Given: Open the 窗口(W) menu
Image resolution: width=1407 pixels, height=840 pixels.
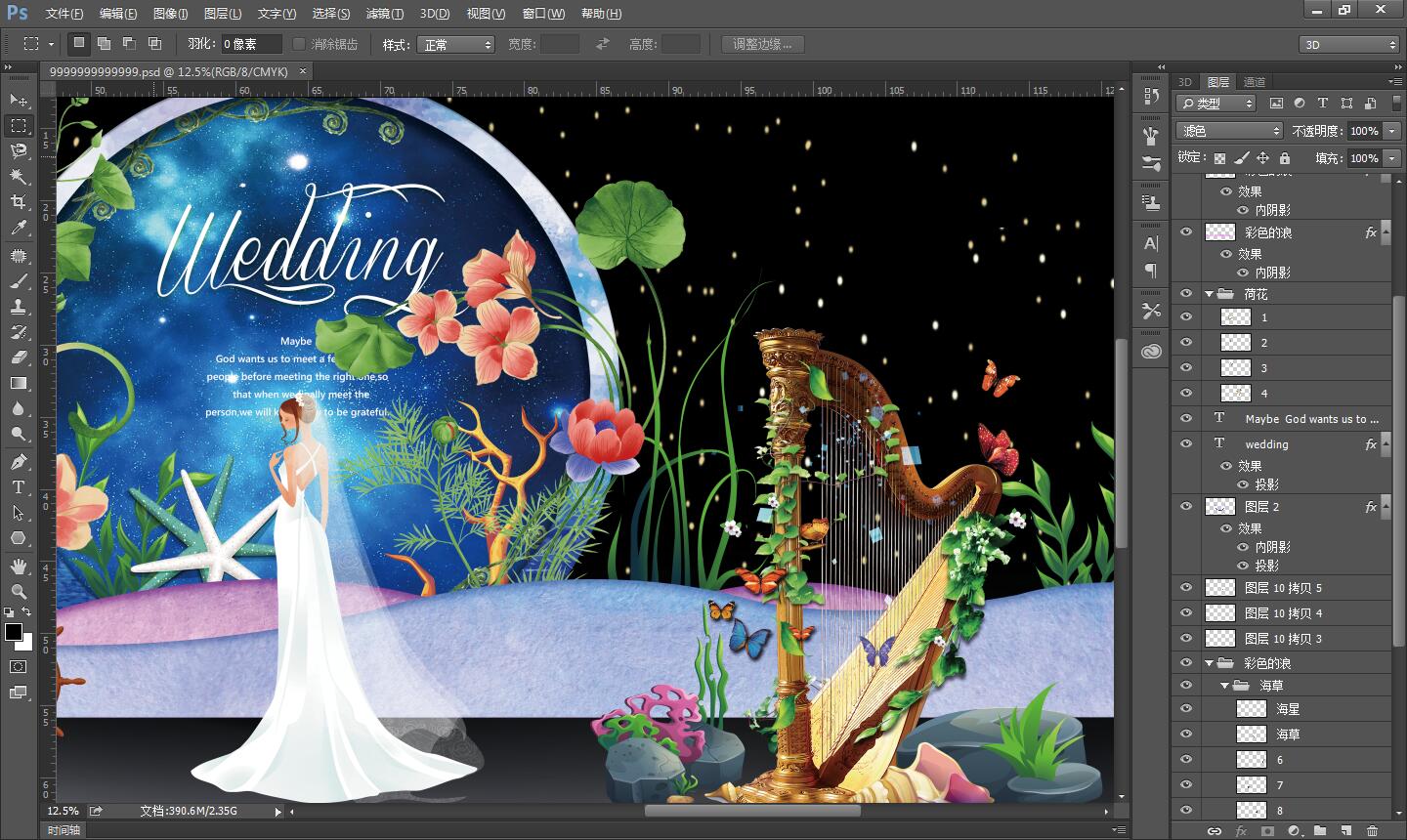Looking at the screenshot, I should coord(543,14).
